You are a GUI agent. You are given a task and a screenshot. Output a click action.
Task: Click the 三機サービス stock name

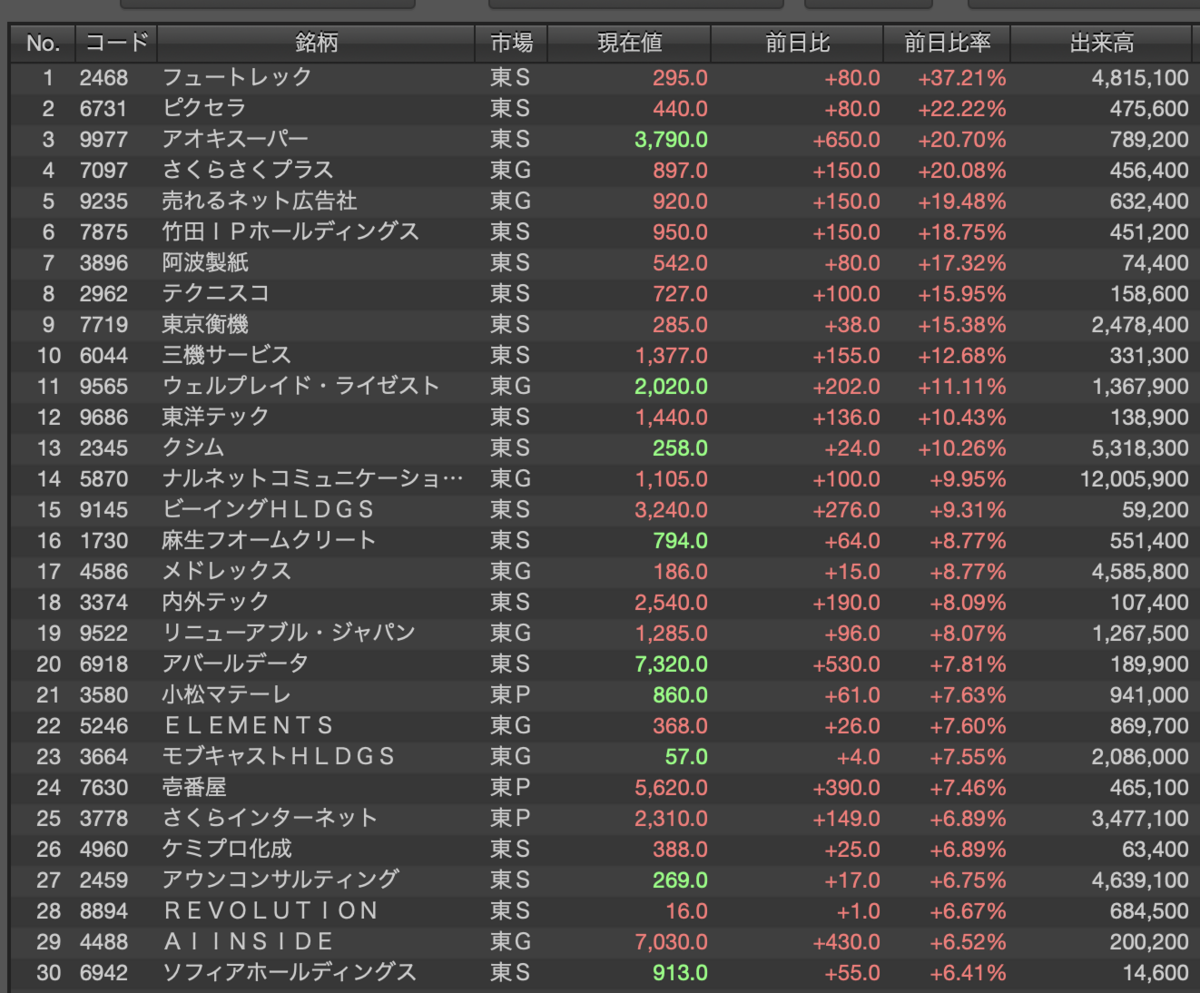[227, 355]
